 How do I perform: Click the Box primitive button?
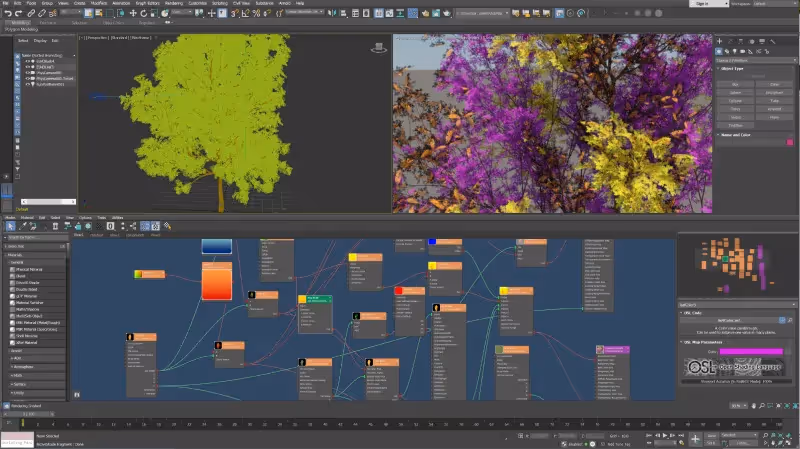tap(735, 84)
